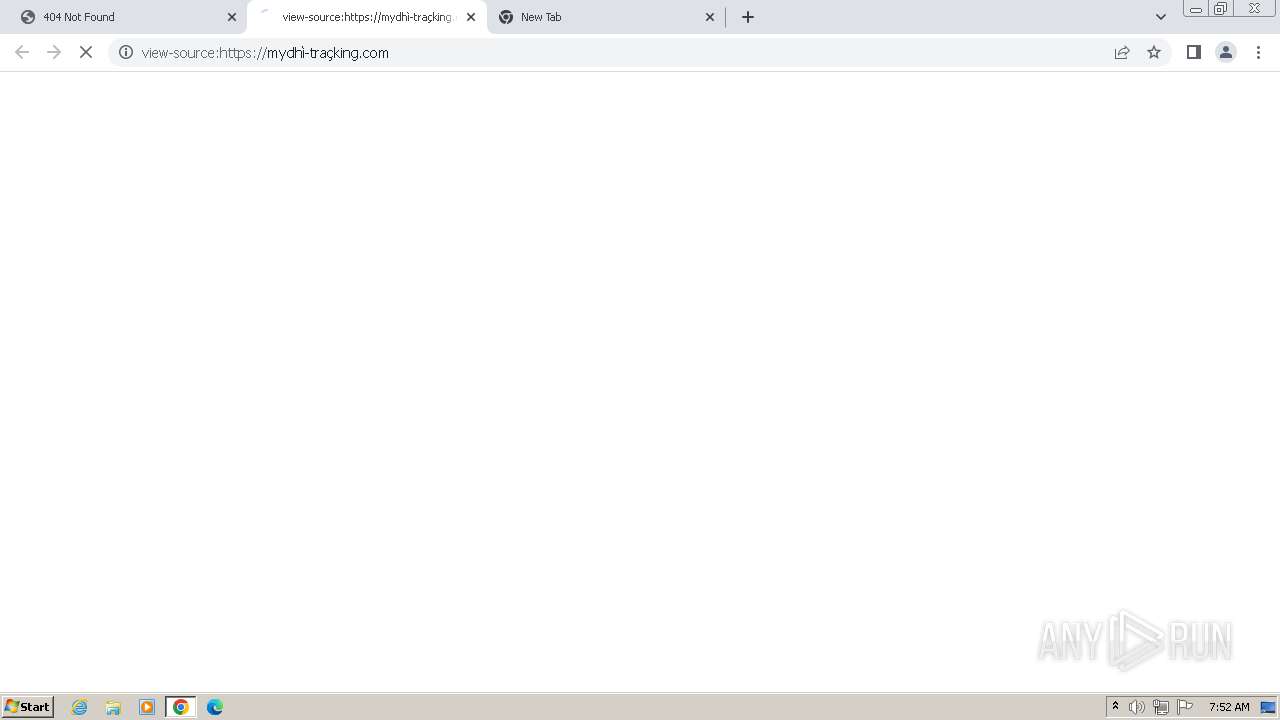The image size is (1280, 720).
Task: Open Action Center flag icon
Action: pos(1185,707)
